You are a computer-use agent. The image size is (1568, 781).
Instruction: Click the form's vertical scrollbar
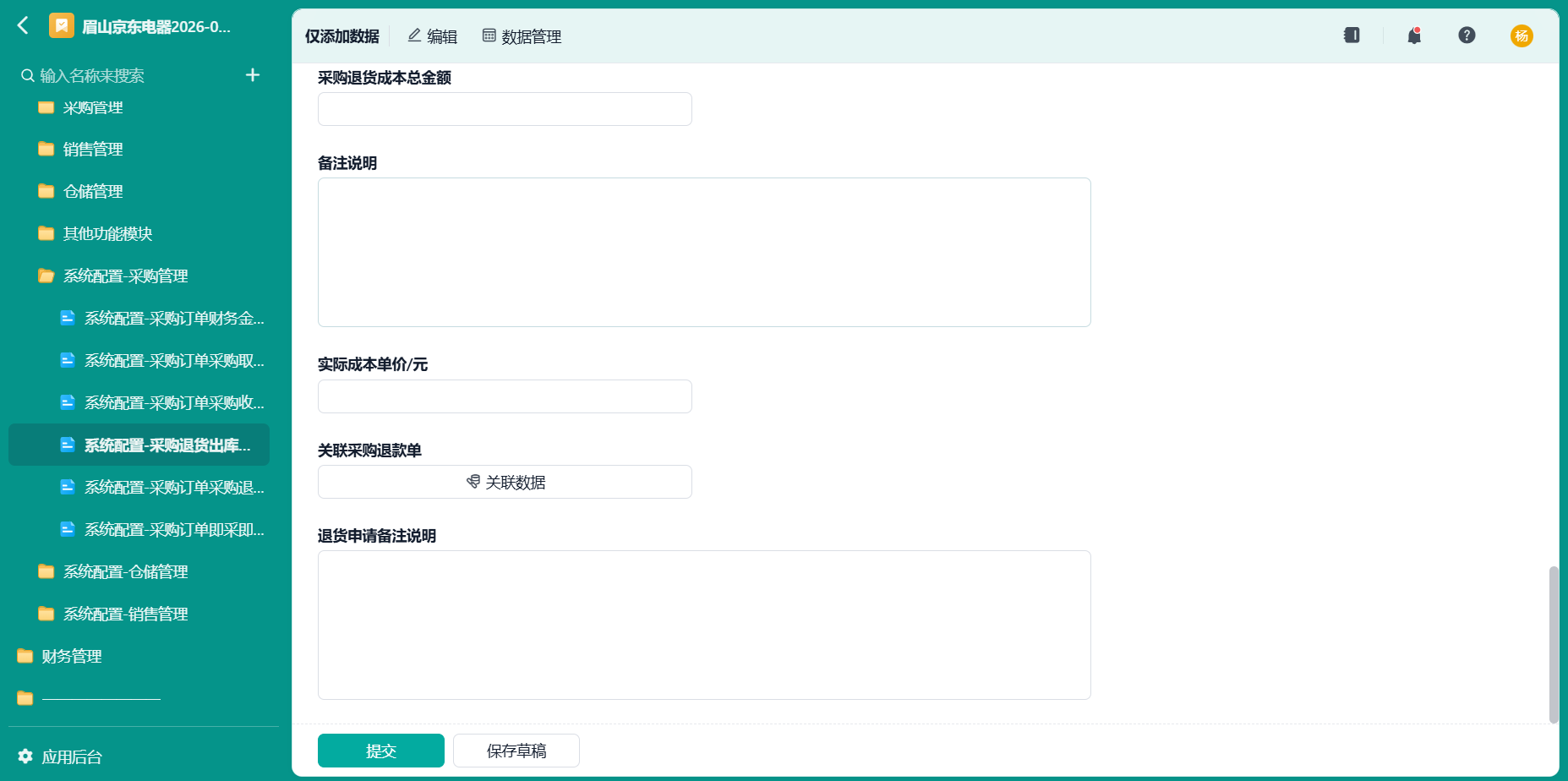[1553, 645]
